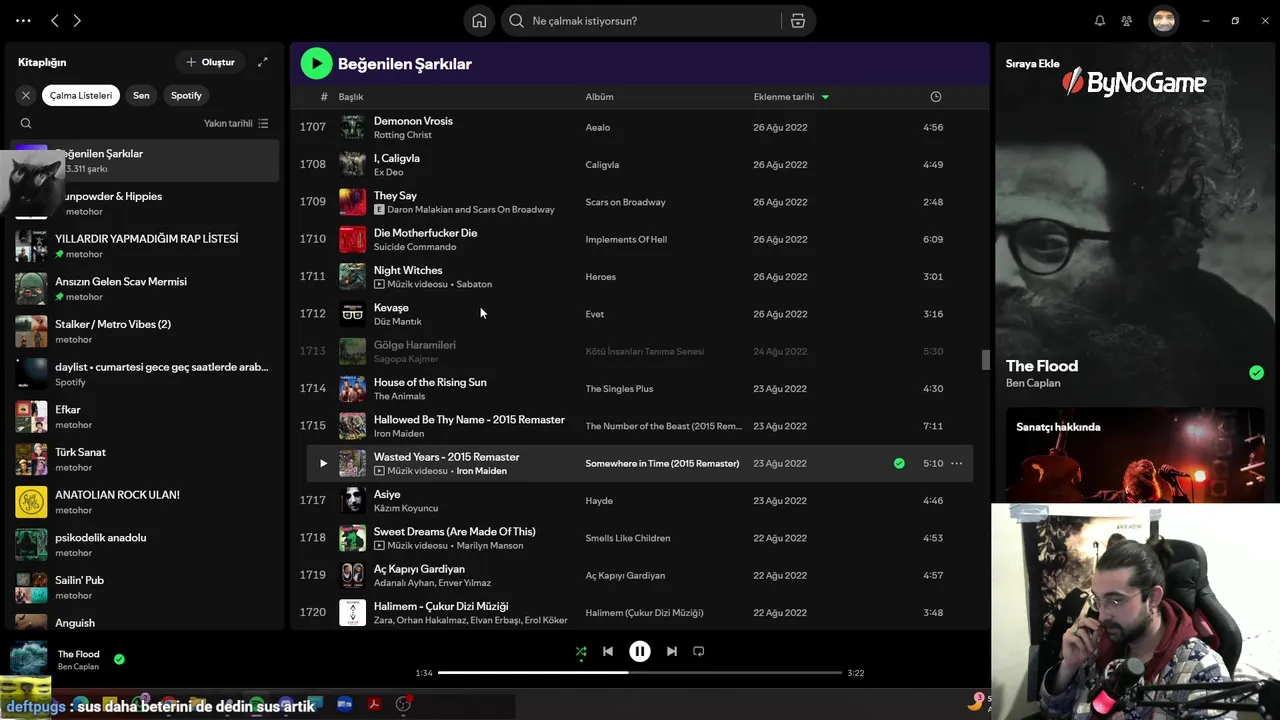The image size is (1280, 720).
Task: Open The Flood title in side panel
Action: pyautogui.click(x=1042, y=366)
